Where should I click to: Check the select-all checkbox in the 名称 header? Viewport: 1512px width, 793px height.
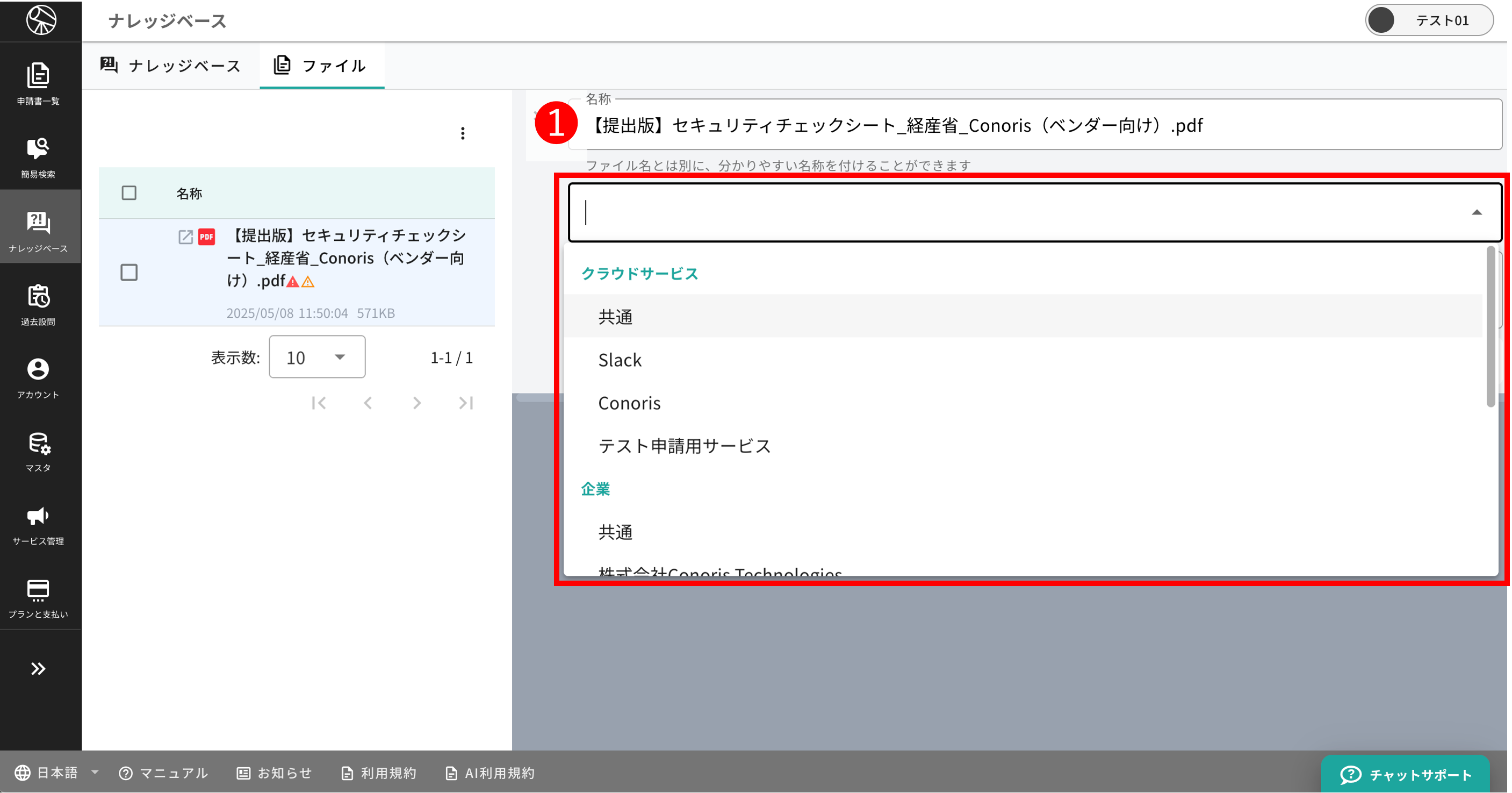[x=128, y=192]
